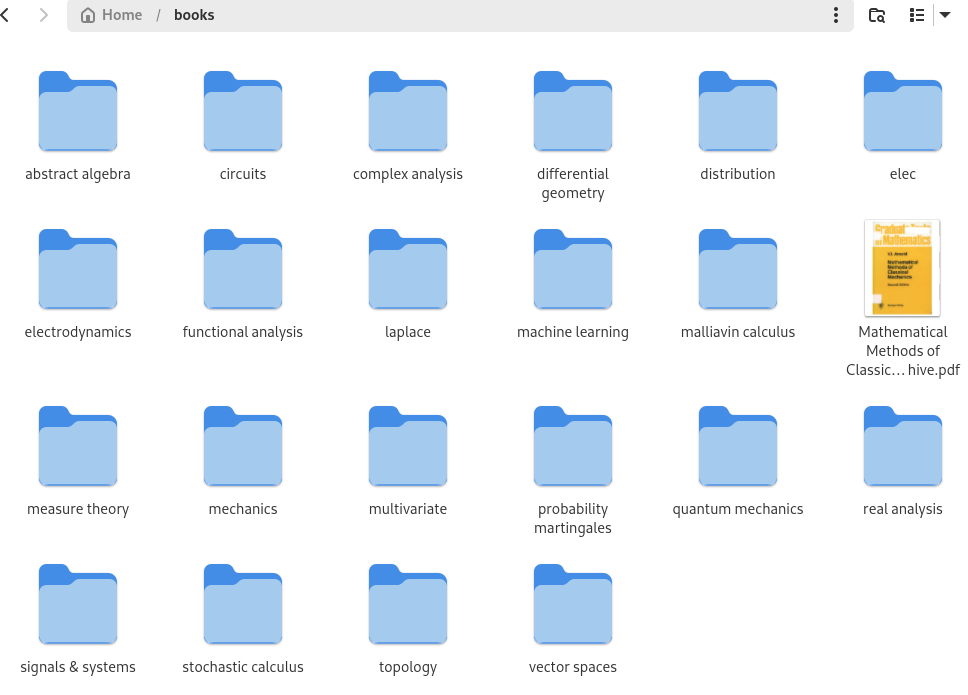Go back with the back arrow
Viewport: 968px width, 695px height.
coord(5,15)
